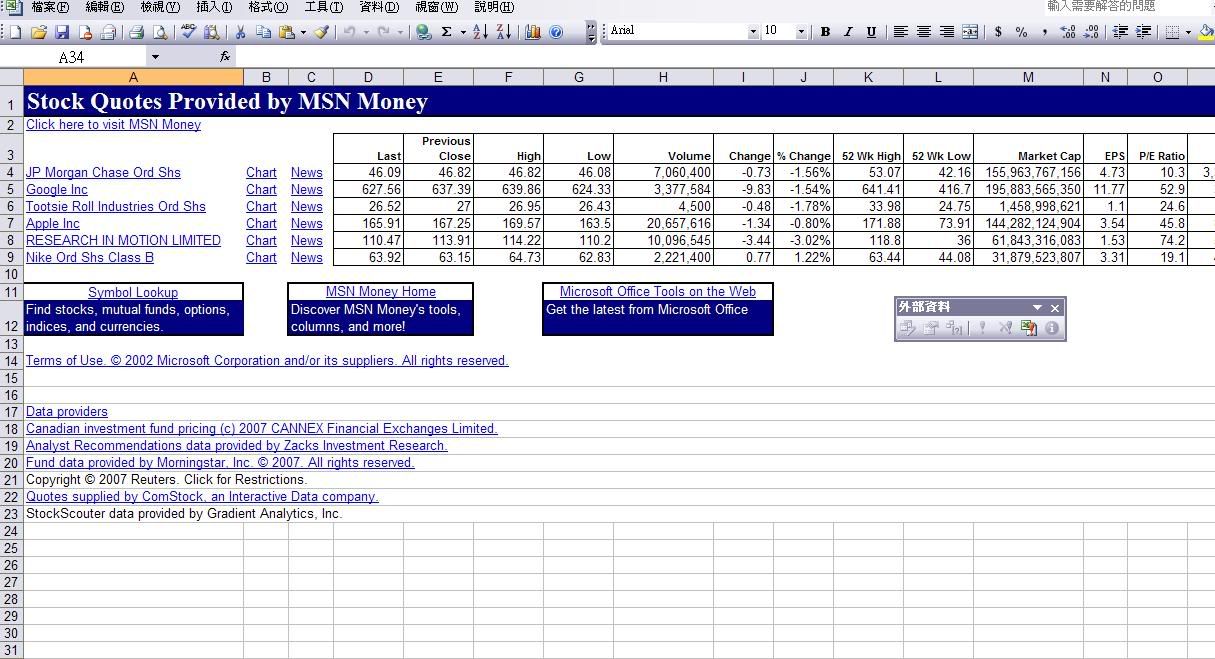Viewport: 1215px width, 659px height.
Task: Decrease cell indent
Action: coord(1120,32)
